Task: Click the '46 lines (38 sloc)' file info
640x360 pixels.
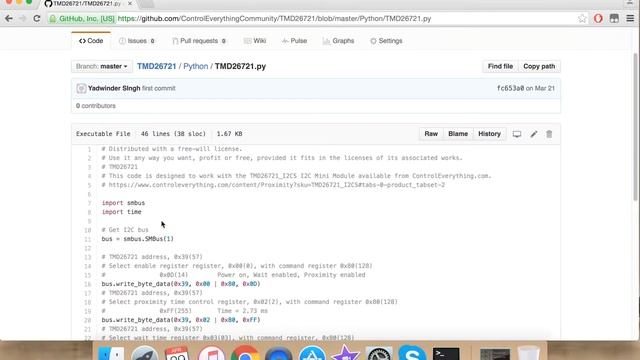Action: 173,134
